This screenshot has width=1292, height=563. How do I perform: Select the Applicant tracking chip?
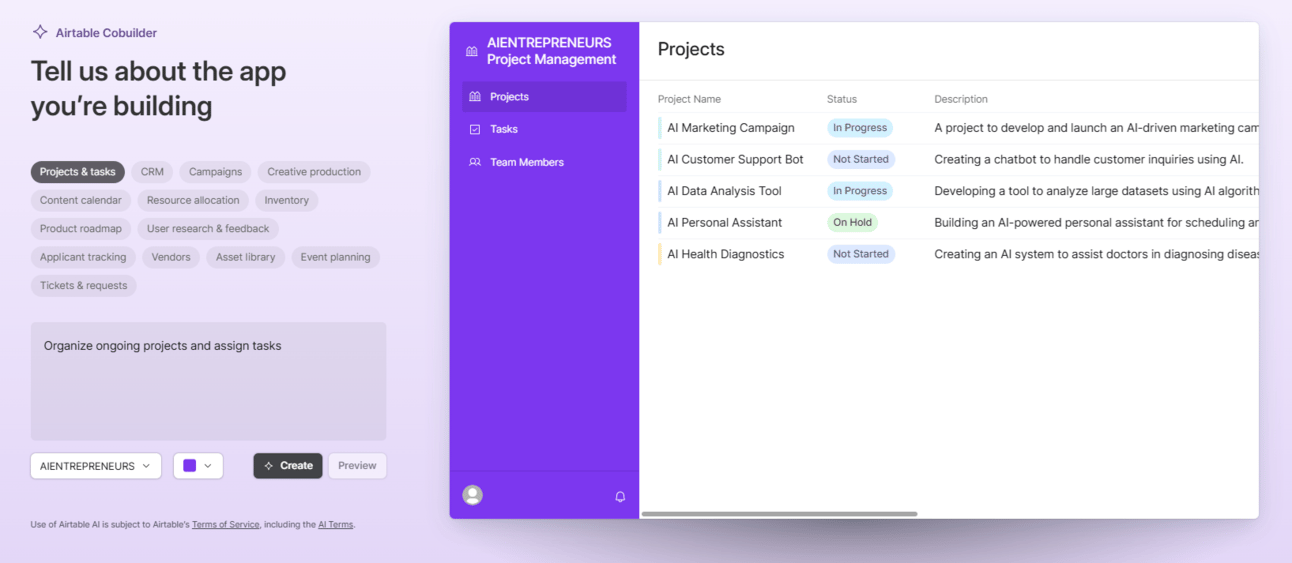[x=83, y=257]
